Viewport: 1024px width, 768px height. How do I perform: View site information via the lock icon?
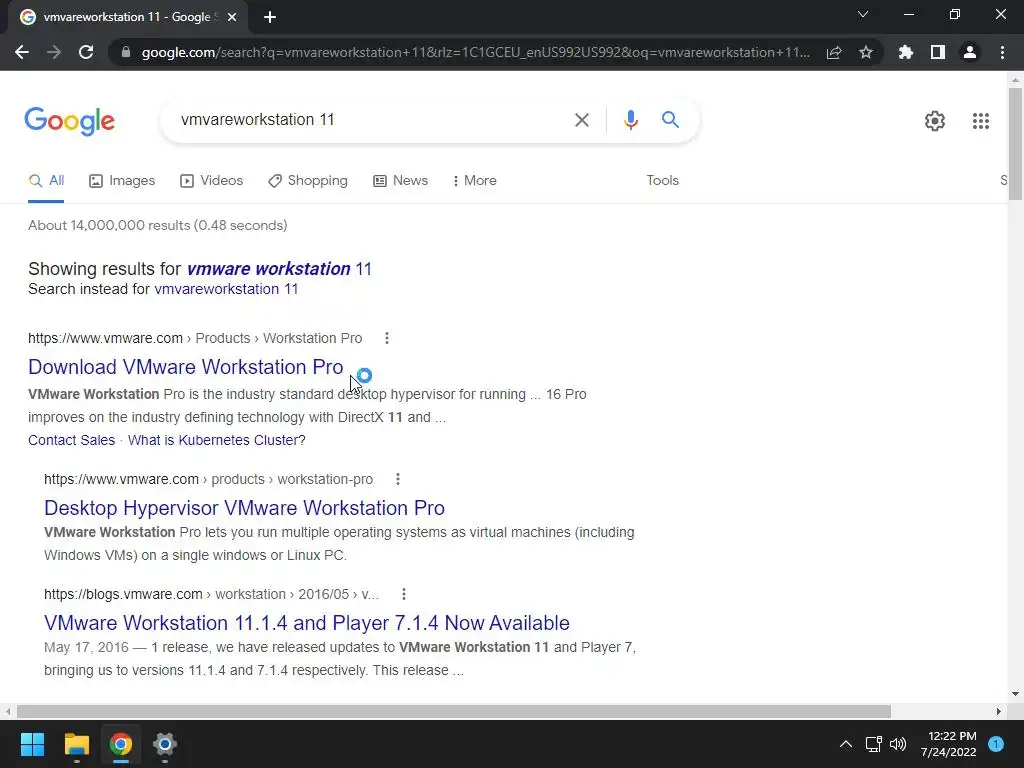[126, 52]
